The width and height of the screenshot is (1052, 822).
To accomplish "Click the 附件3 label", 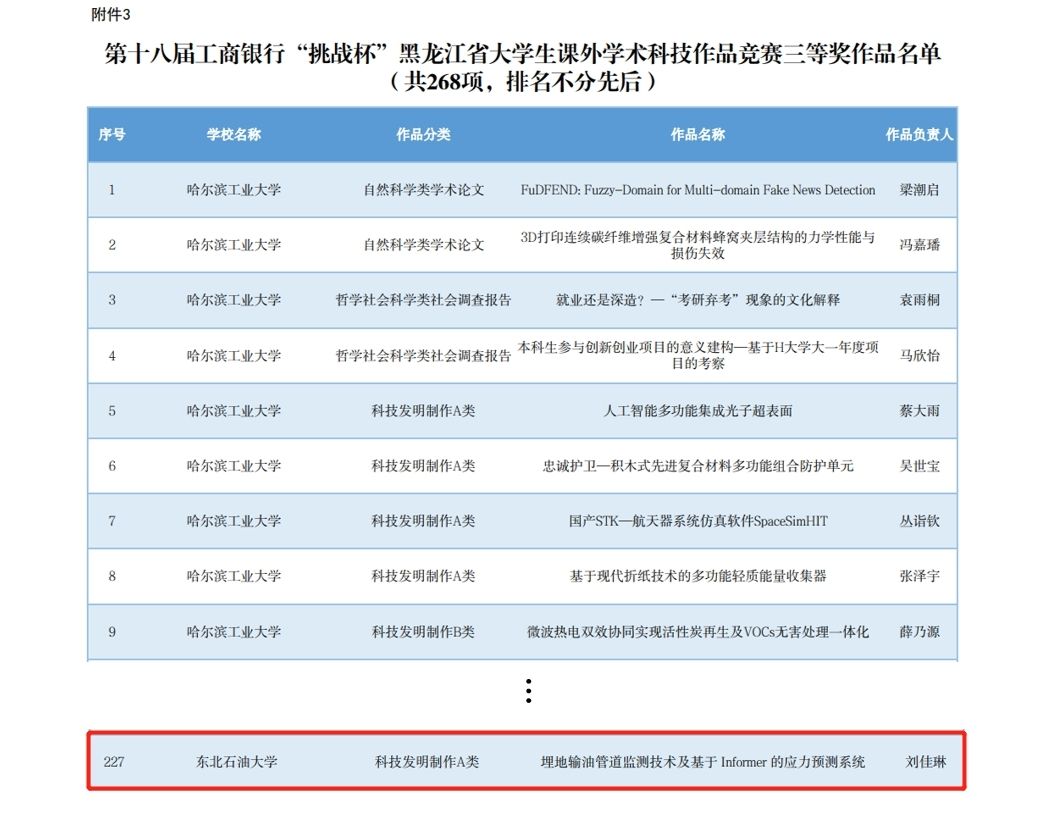I will point(111,15).
